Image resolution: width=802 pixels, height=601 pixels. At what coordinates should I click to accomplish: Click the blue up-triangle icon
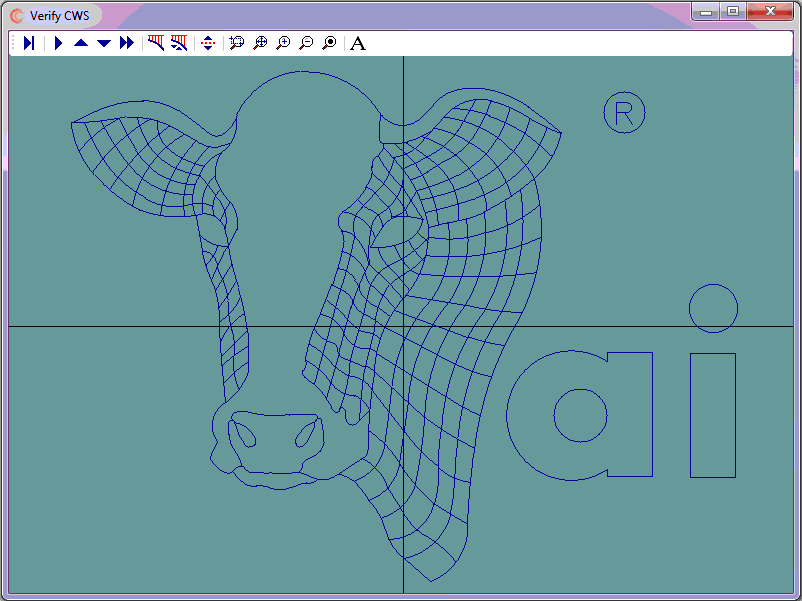(x=81, y=43)
